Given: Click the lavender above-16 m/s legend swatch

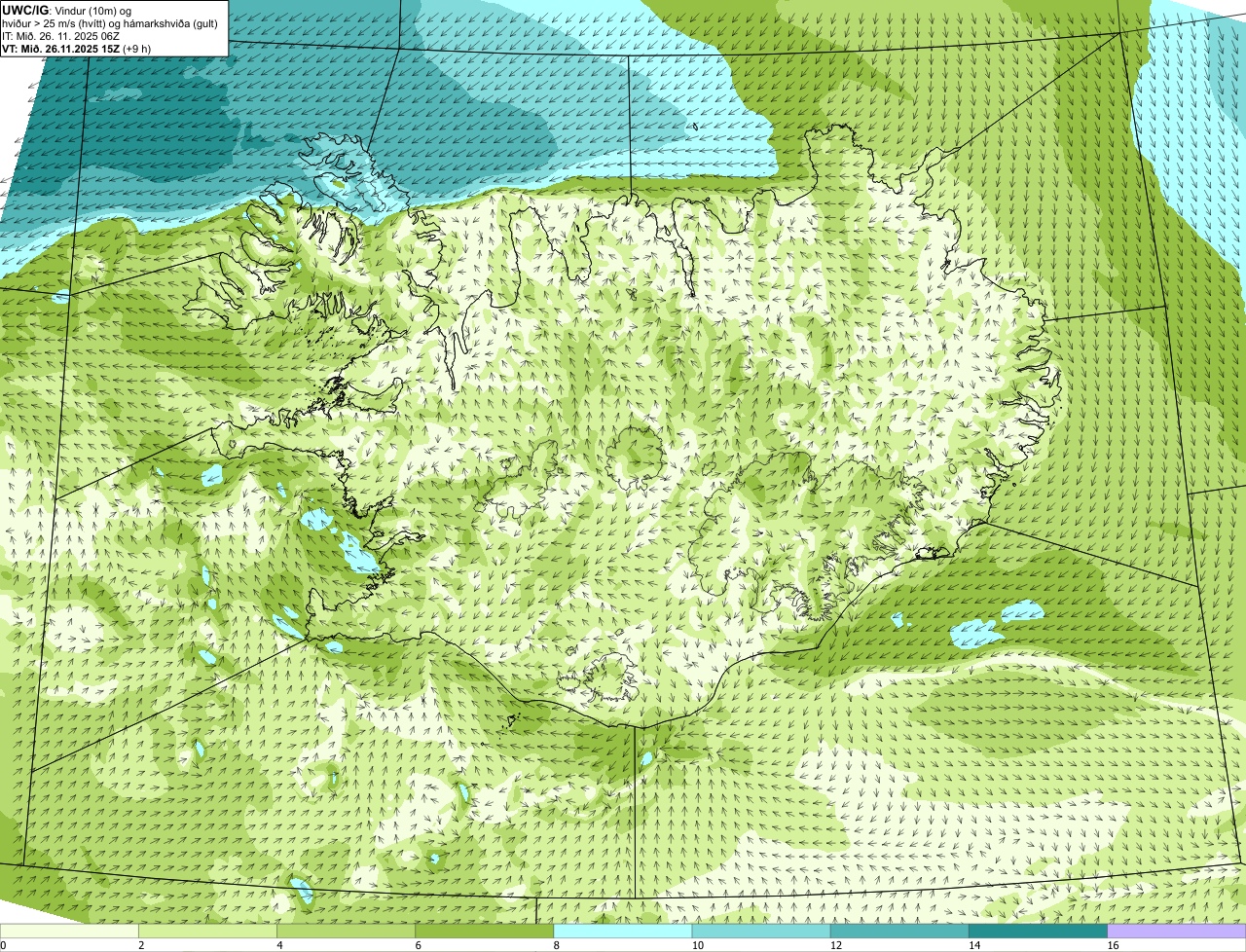Looking at the screenshot, I should (x=1176, y=932).
